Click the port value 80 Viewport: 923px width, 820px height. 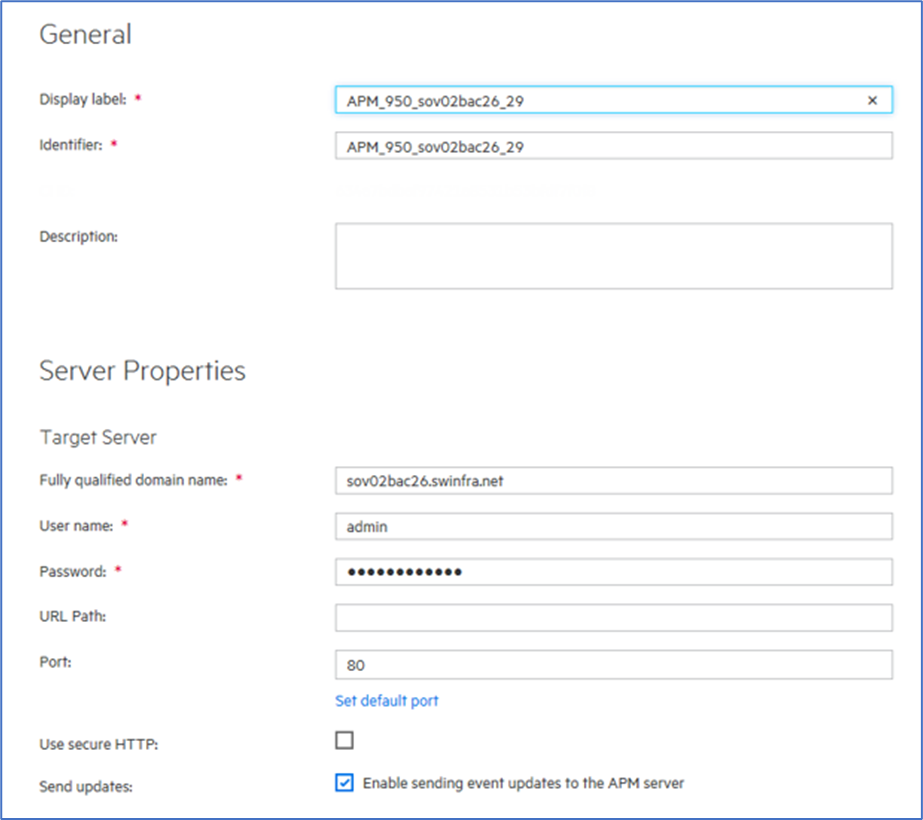355,664
